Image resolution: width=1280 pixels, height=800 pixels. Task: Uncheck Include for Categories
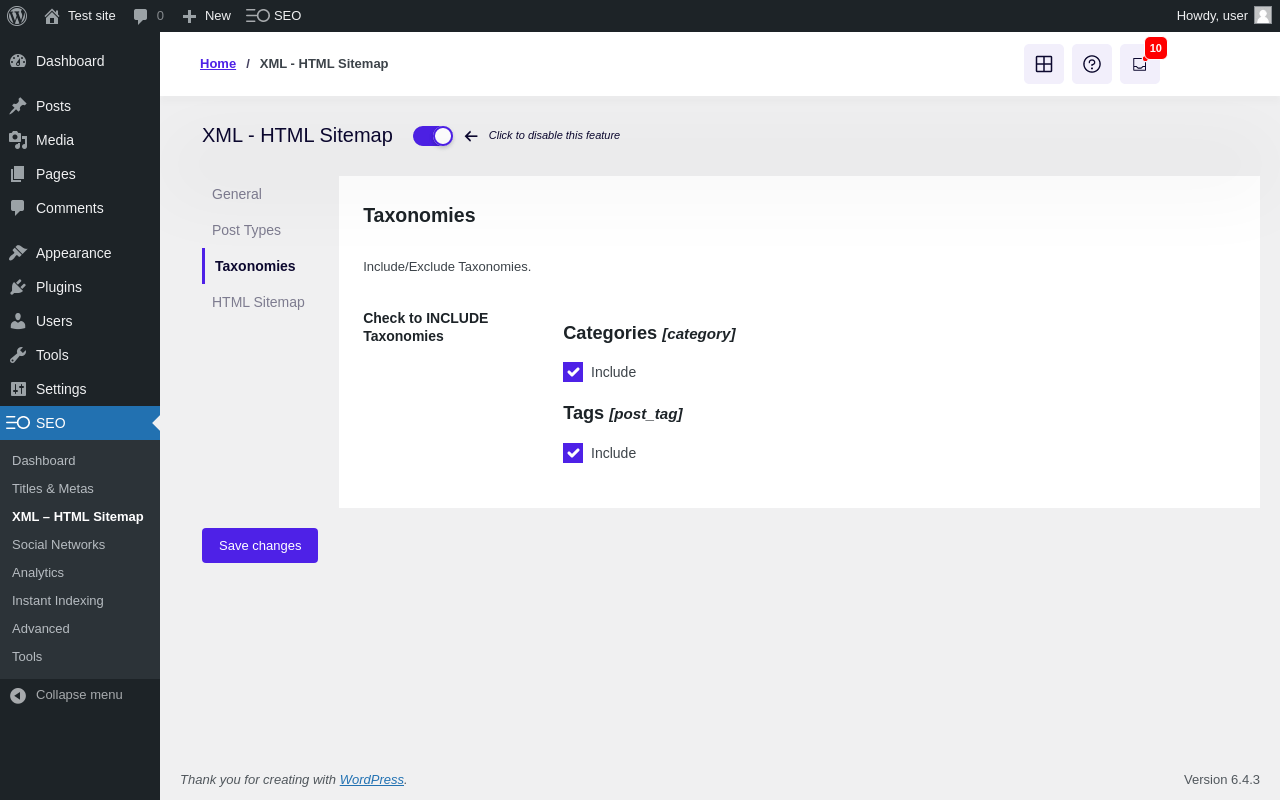point(573,372)
